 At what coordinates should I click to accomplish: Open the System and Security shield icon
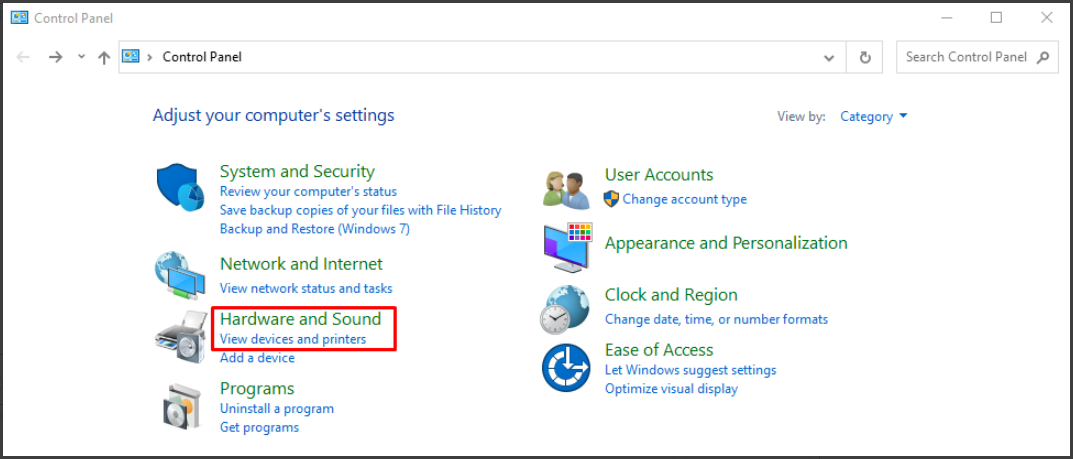tap(181, 187)
